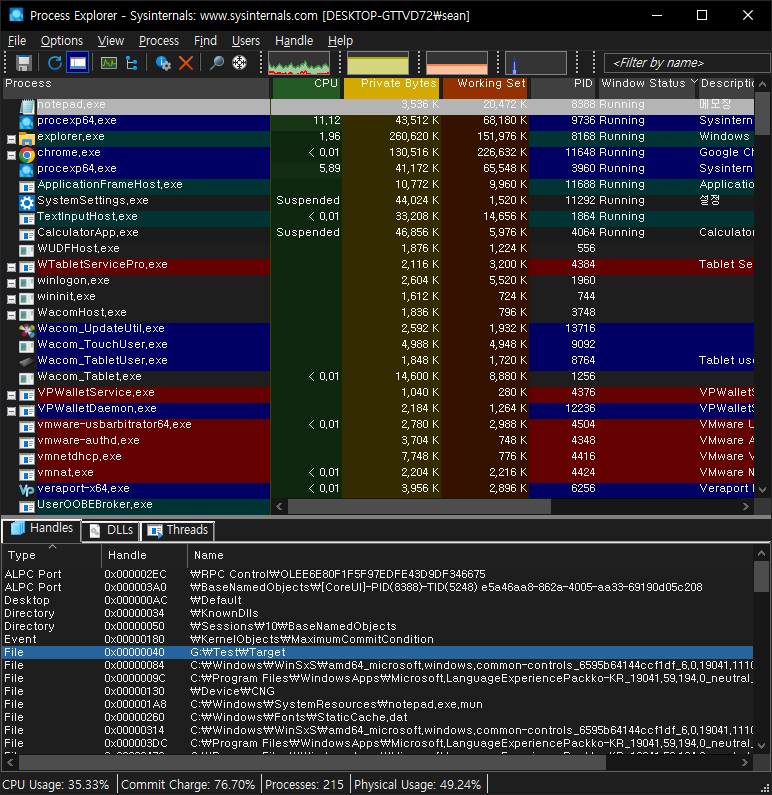Select the G:\Test\Target file handle

(378, 653)
